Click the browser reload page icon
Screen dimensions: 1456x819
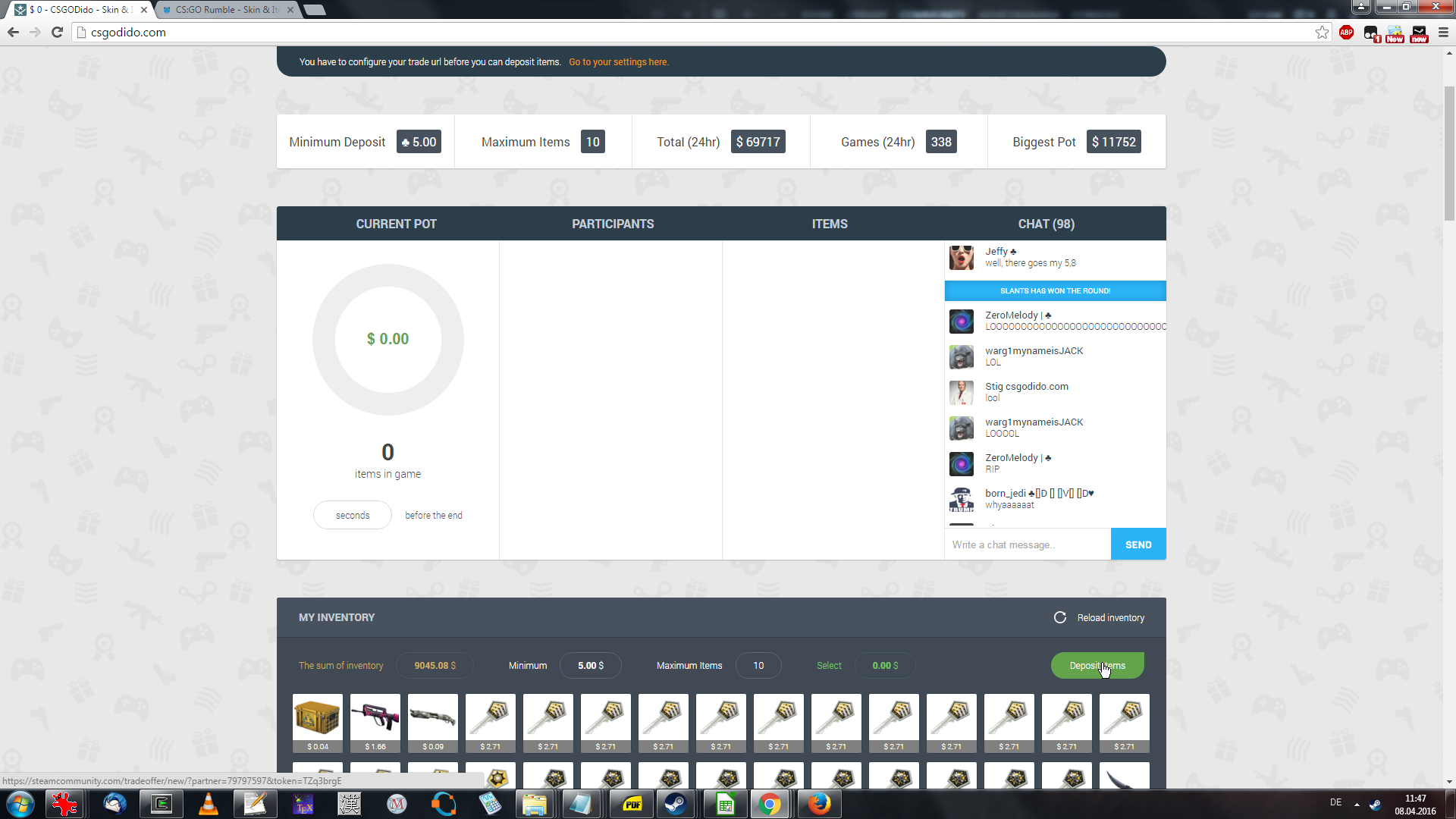coord(57,32)
